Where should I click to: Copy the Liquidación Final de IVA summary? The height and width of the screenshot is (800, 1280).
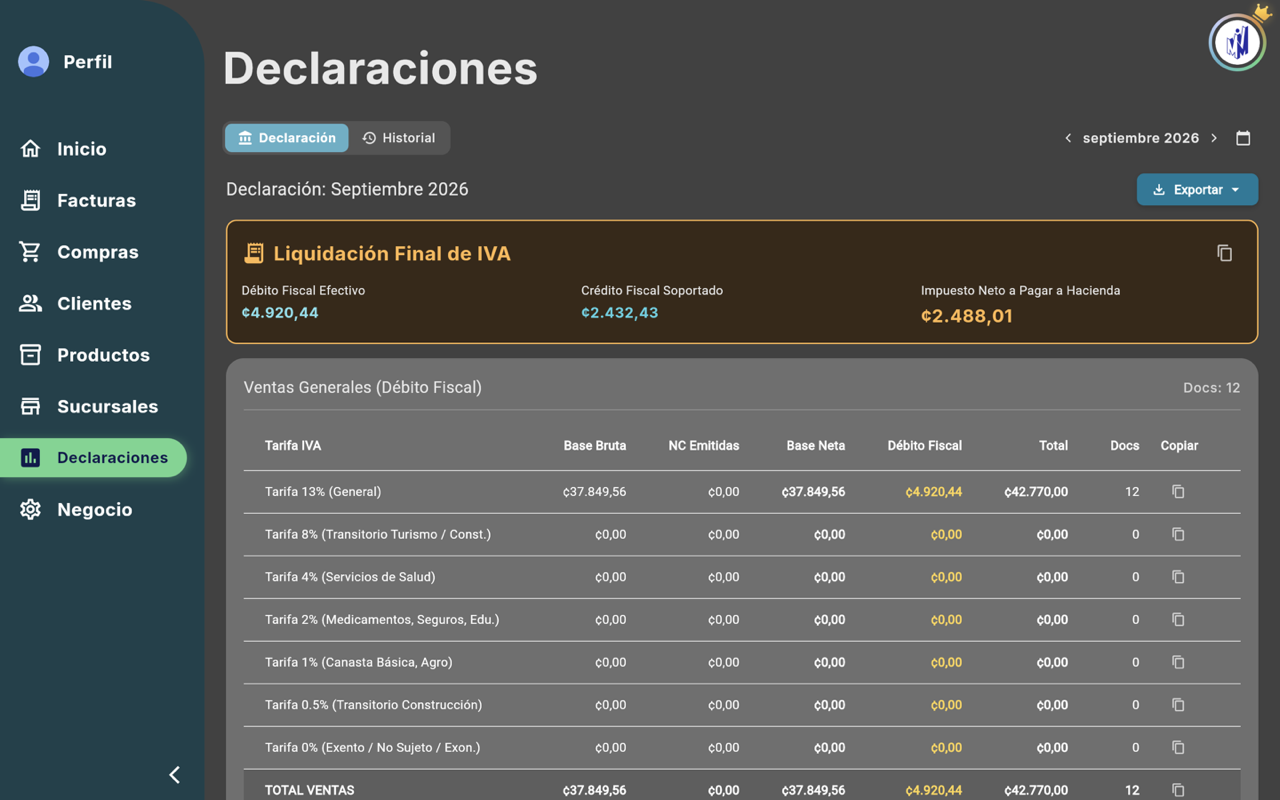click(x=1224, y=253)
